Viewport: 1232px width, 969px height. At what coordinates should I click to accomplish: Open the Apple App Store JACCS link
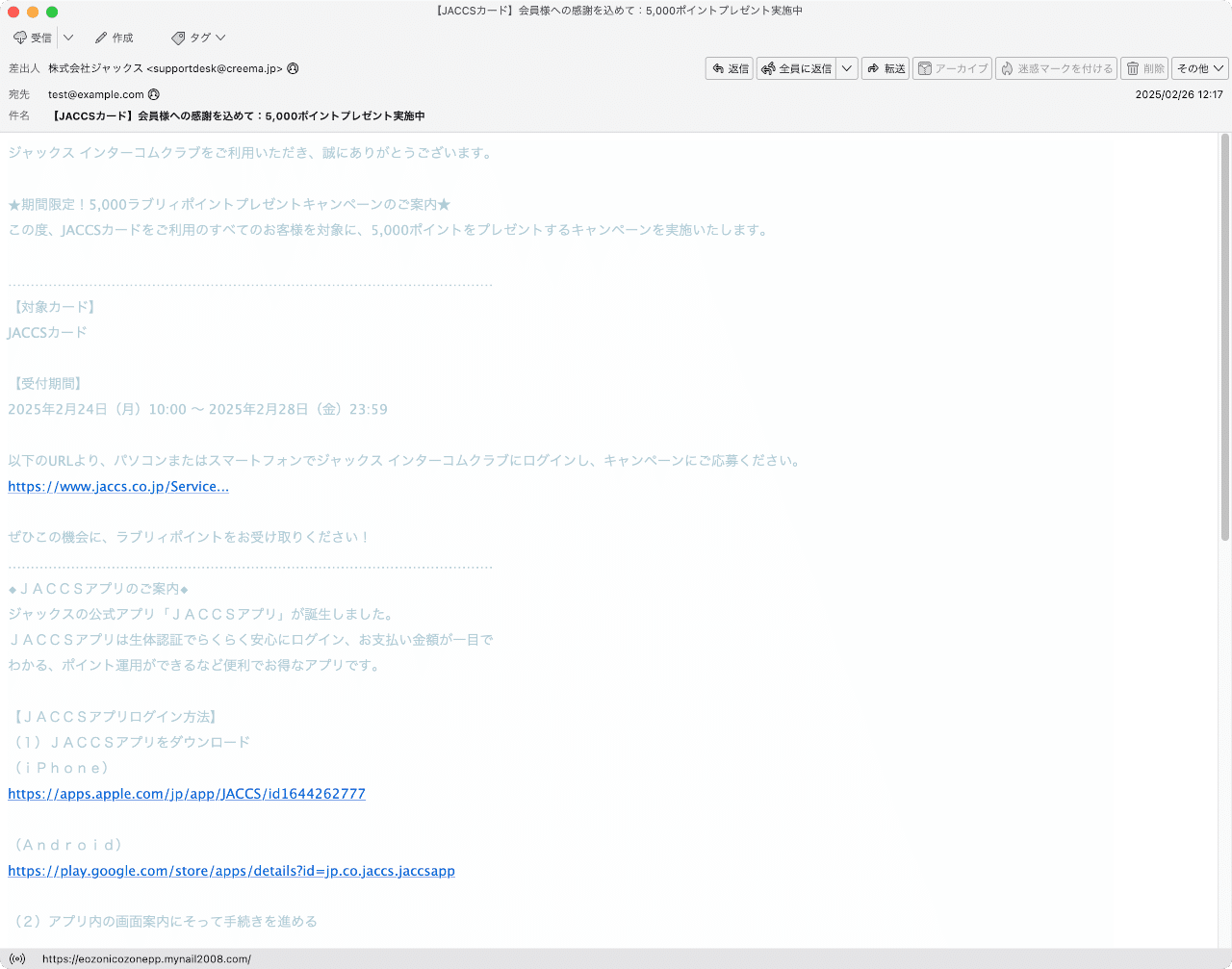187,793
